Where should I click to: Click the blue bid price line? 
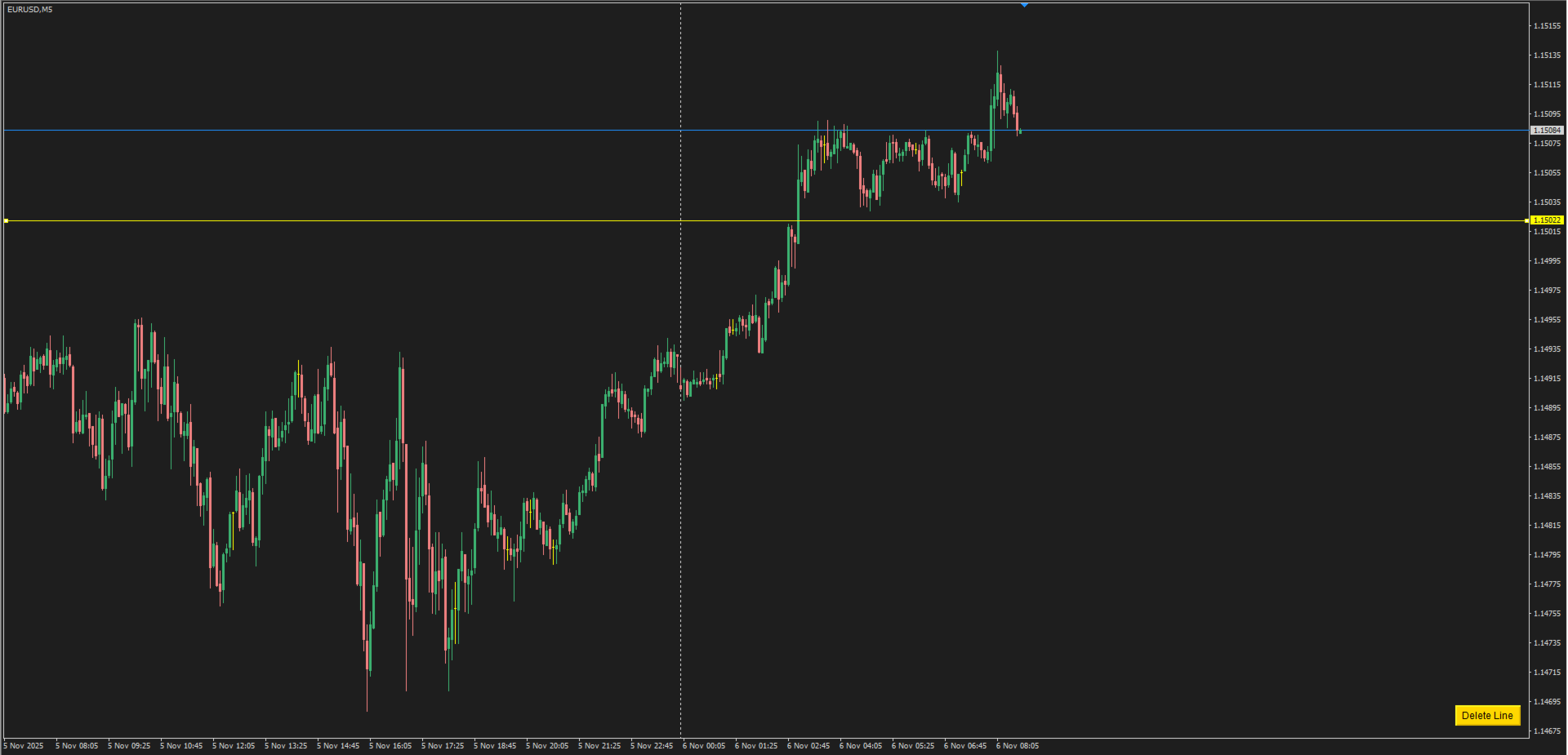pyautogui.click(x=408, y=130)
